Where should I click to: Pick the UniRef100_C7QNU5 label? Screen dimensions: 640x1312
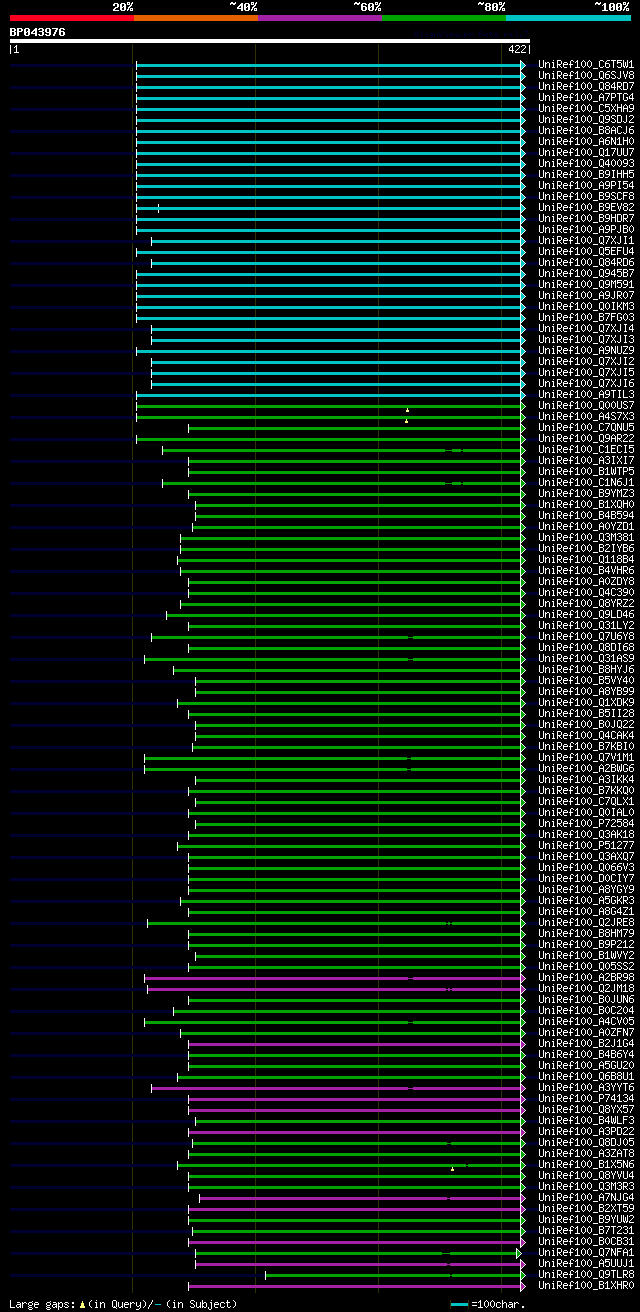point(586,427)
